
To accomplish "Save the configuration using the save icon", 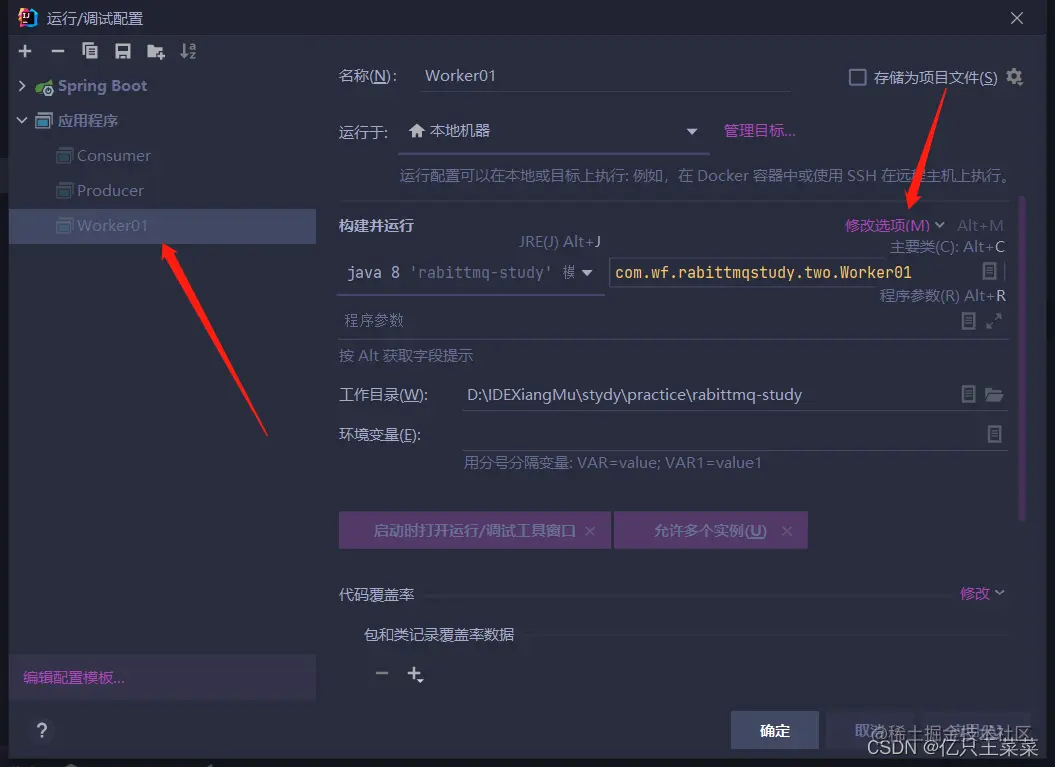I will [x=121, y=51].
